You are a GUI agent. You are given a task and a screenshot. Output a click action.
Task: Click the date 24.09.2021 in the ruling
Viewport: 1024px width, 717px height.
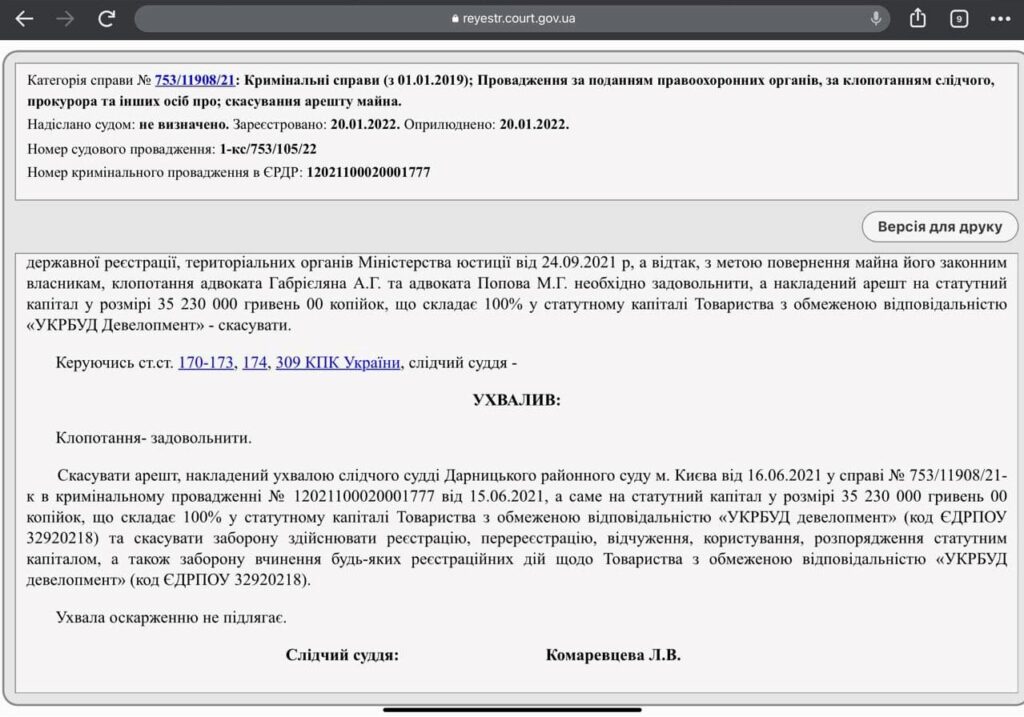[579, 263]
